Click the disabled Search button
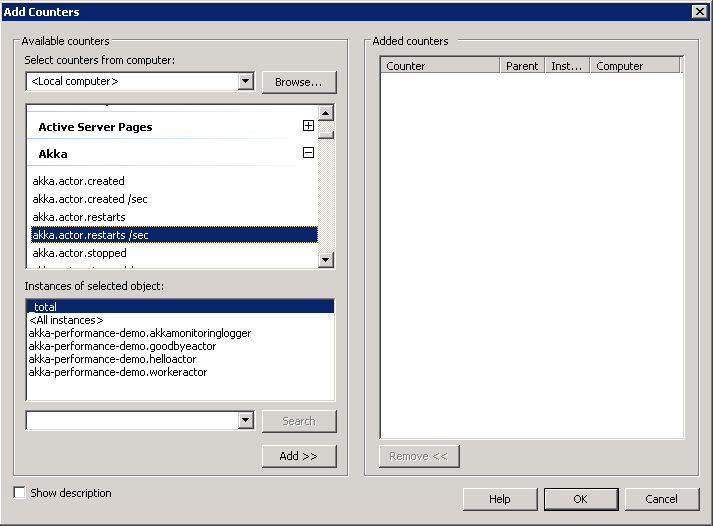Image resolution: width=713 pixels, height=526 pixels. [x=299, y=421]
